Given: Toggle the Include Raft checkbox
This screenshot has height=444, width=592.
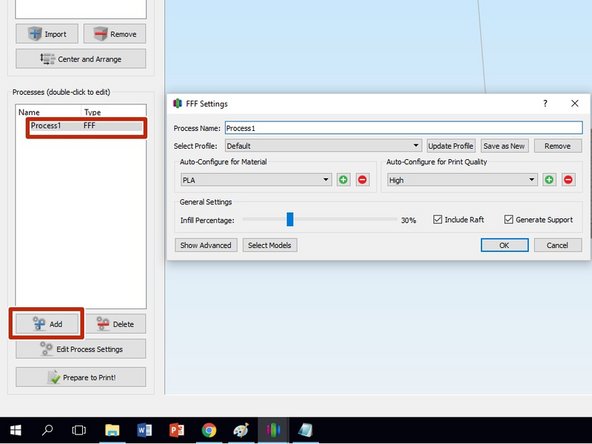Looking at the screenshot, I should 438,219.
